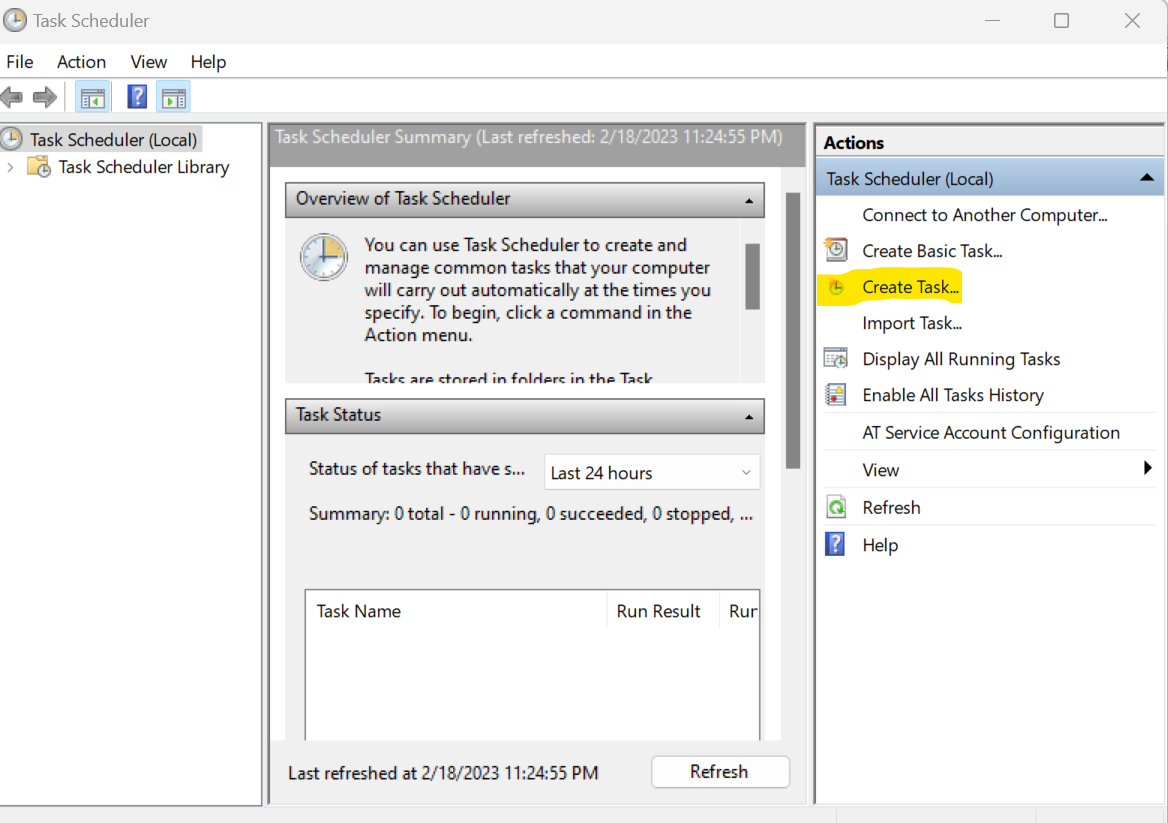Click the Enable All Tasks History icon

point(836,395)
